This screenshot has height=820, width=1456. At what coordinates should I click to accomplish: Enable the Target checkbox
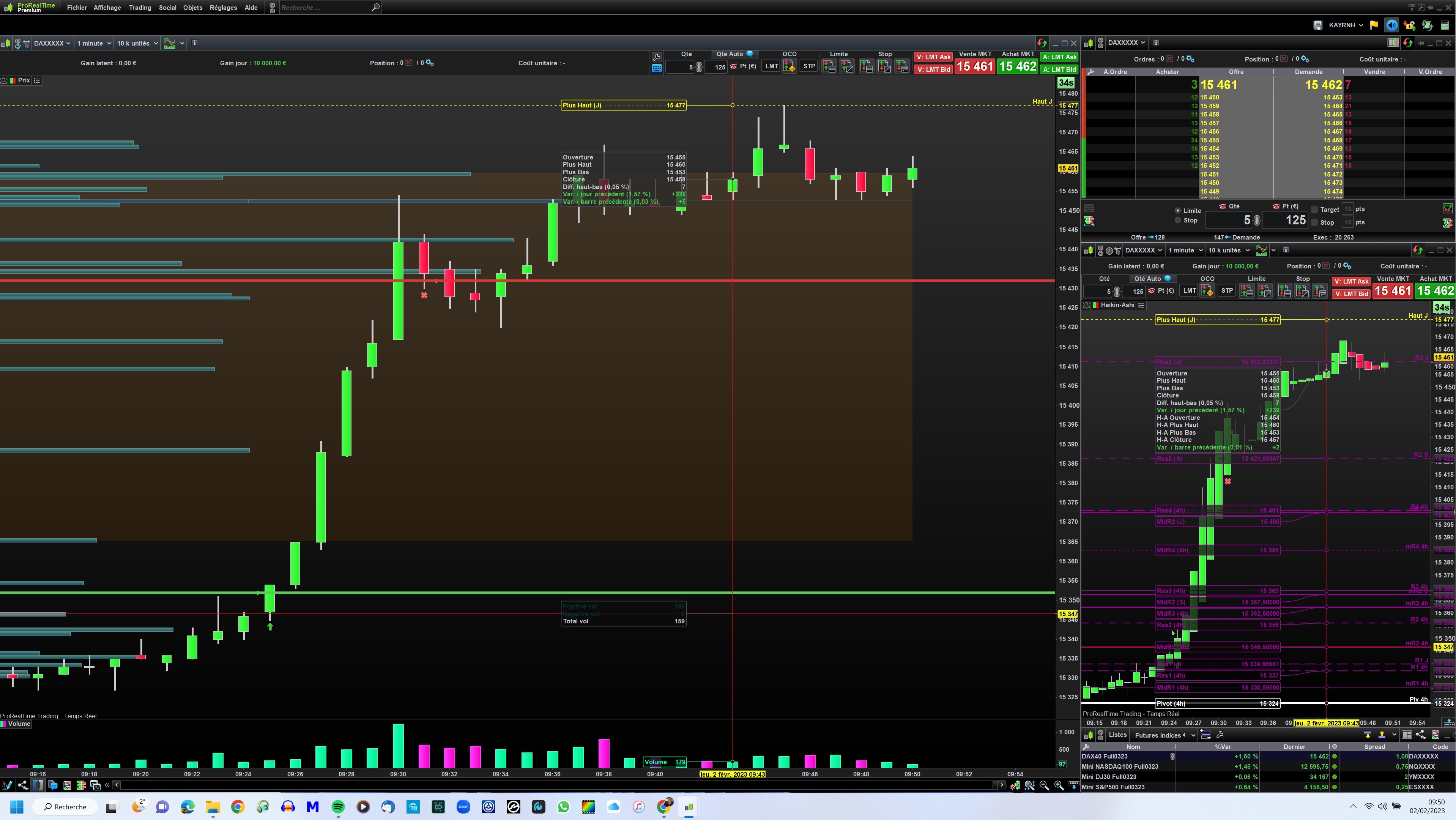[1315, 209]
